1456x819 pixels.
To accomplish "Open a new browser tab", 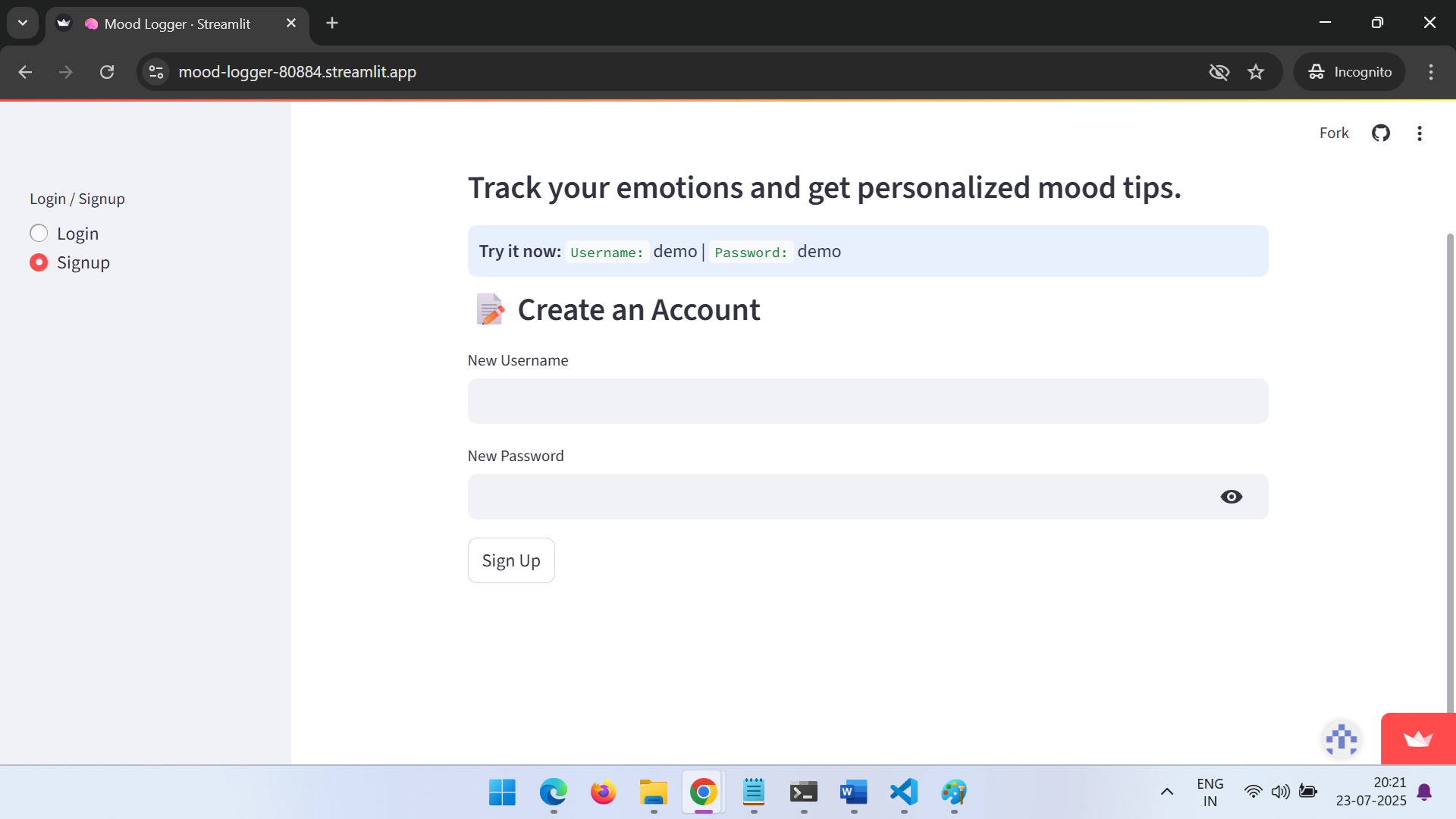I will (332, 23).
